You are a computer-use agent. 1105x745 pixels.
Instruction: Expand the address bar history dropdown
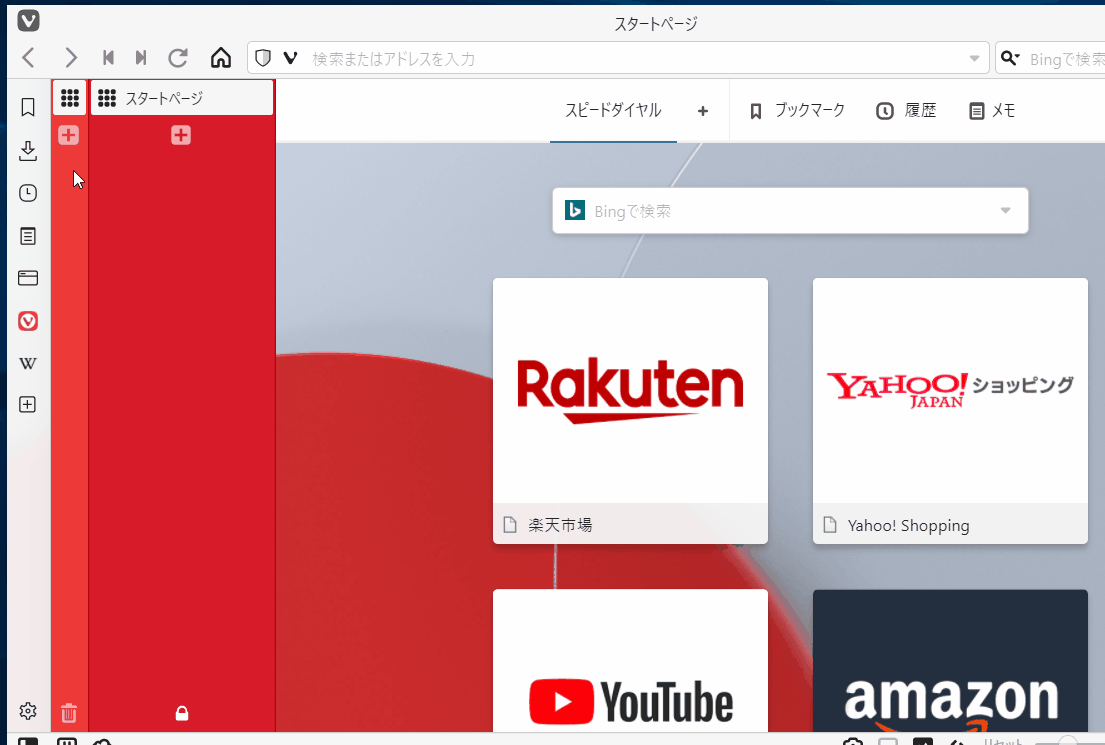(x=975, y=59)
